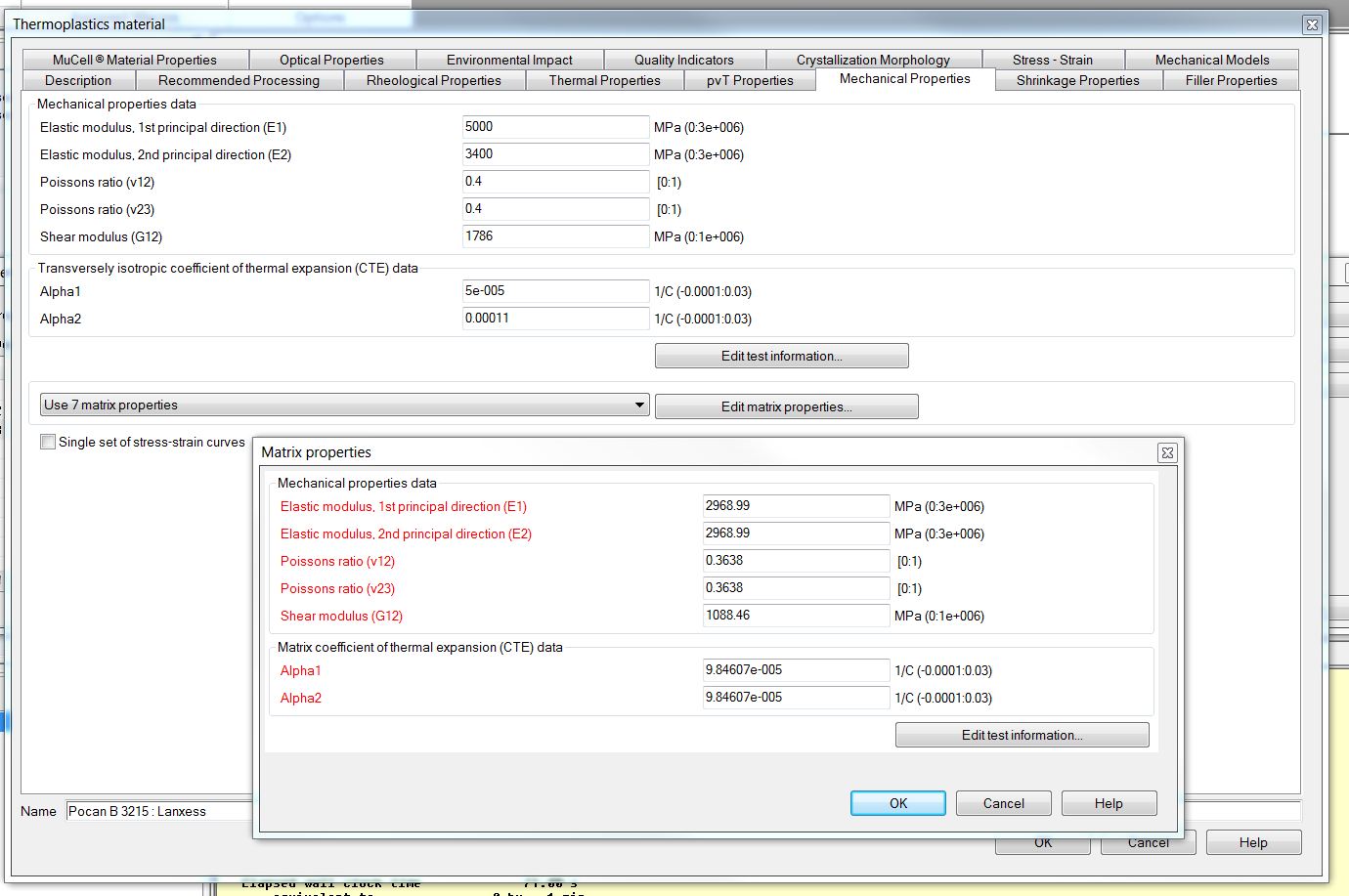Click Help in the Matrix properties dialog
This screenshot has height=896, width=1349.
(x=1109, y=802)
